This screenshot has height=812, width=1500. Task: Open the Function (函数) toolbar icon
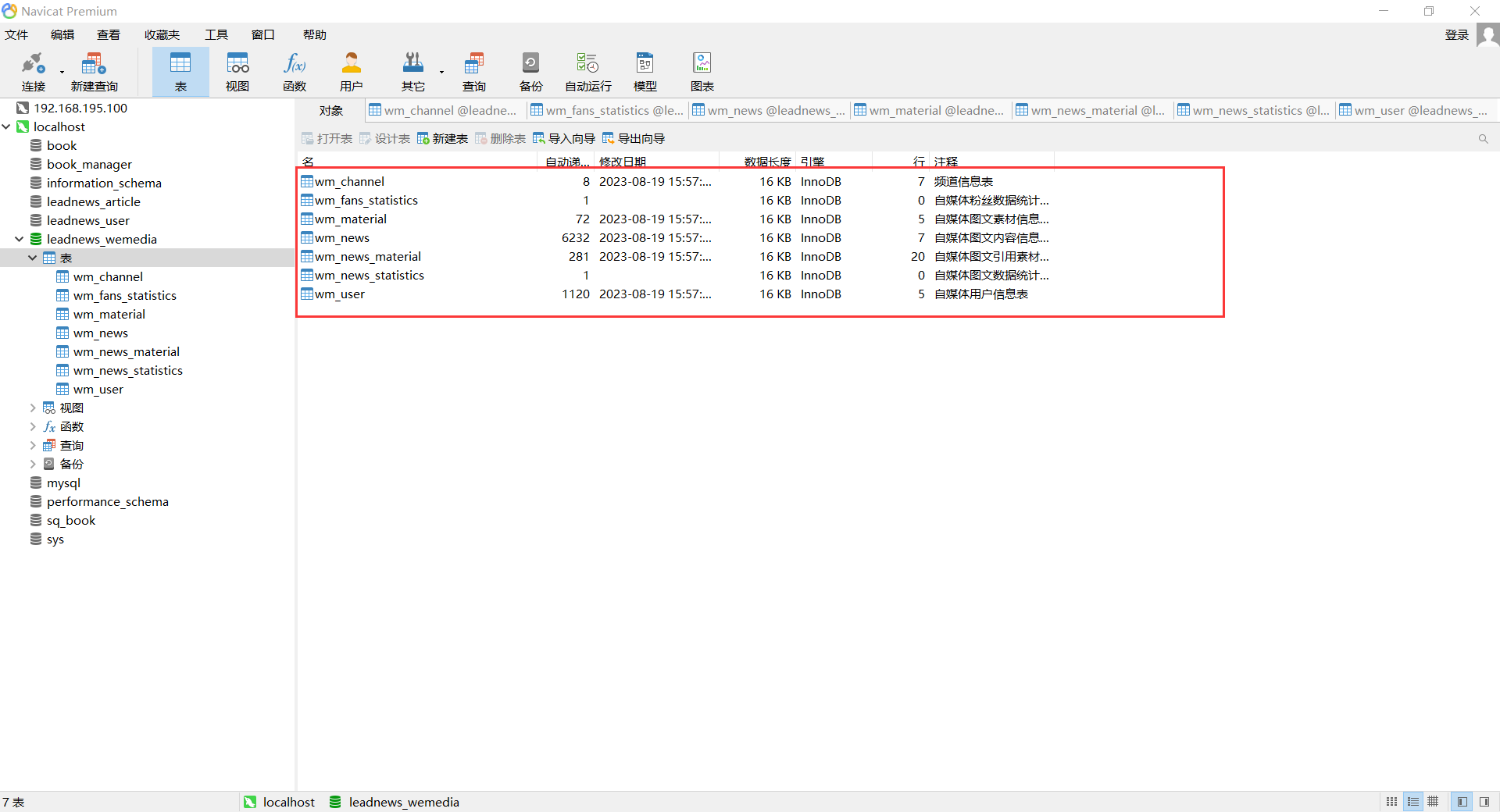tap(295, 71)
